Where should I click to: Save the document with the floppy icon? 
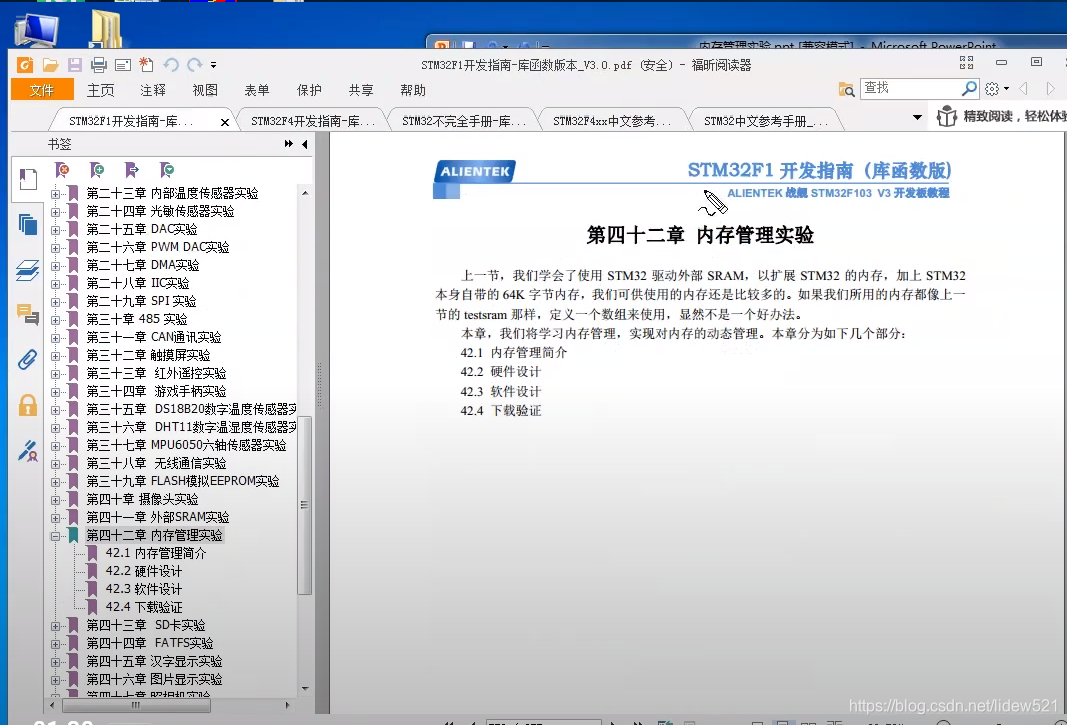pyautogui.click(x=75, y=65)
